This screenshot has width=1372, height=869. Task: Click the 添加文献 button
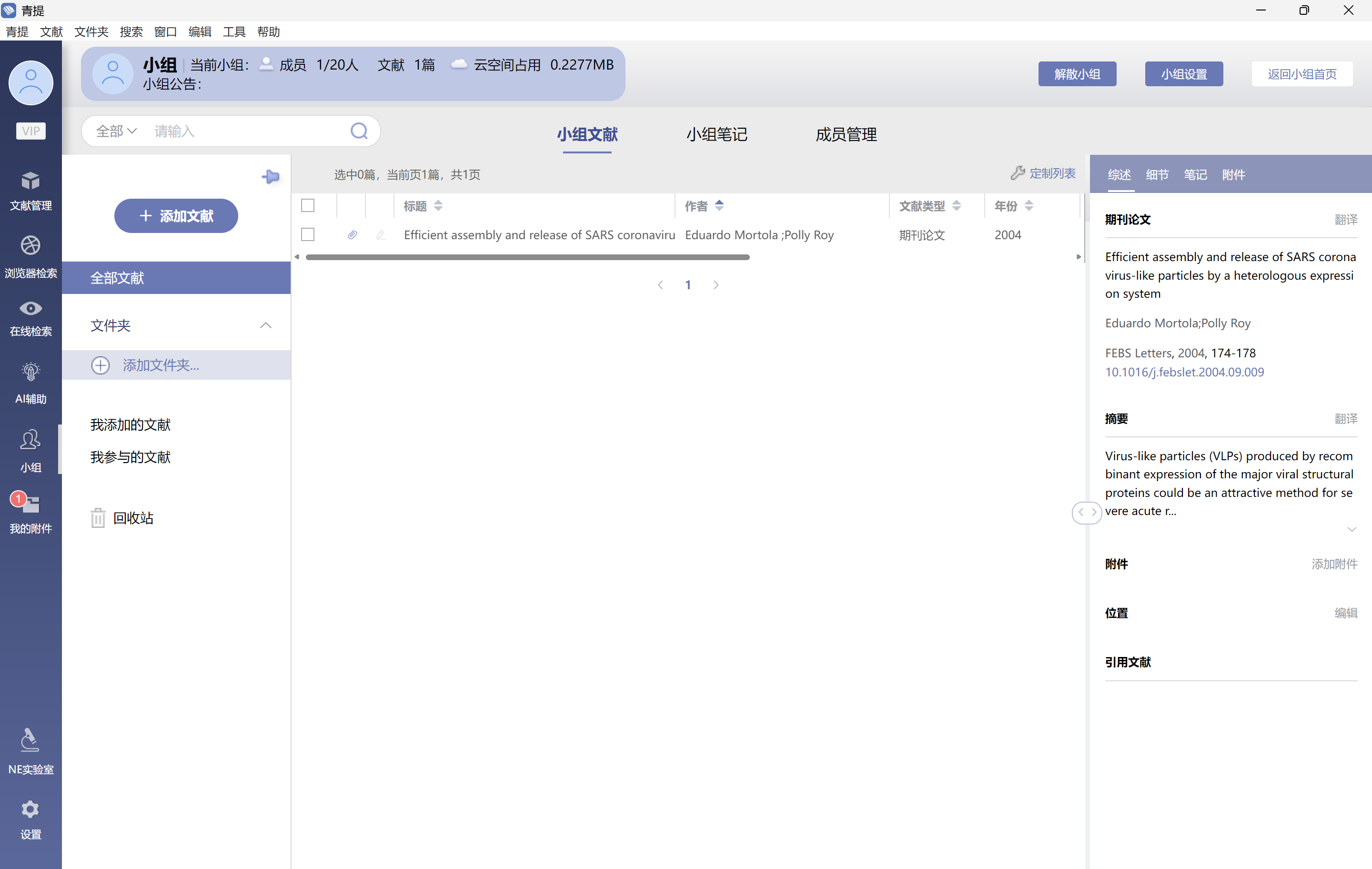[x=176, y=216]
